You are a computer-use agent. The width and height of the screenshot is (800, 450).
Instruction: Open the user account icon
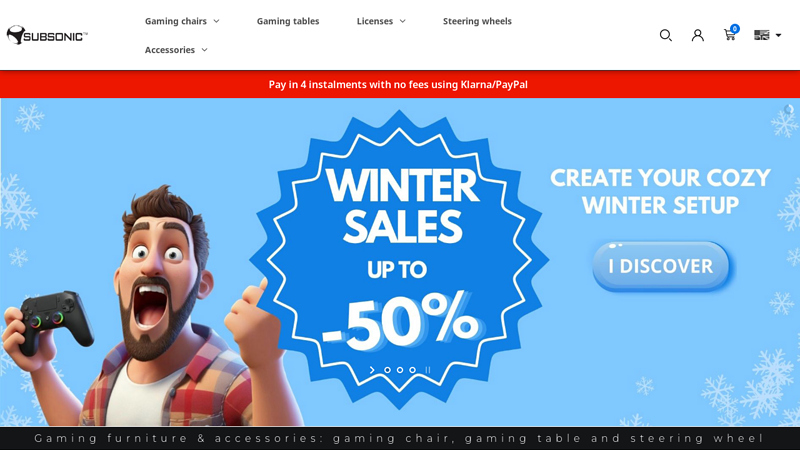(697, 35)
